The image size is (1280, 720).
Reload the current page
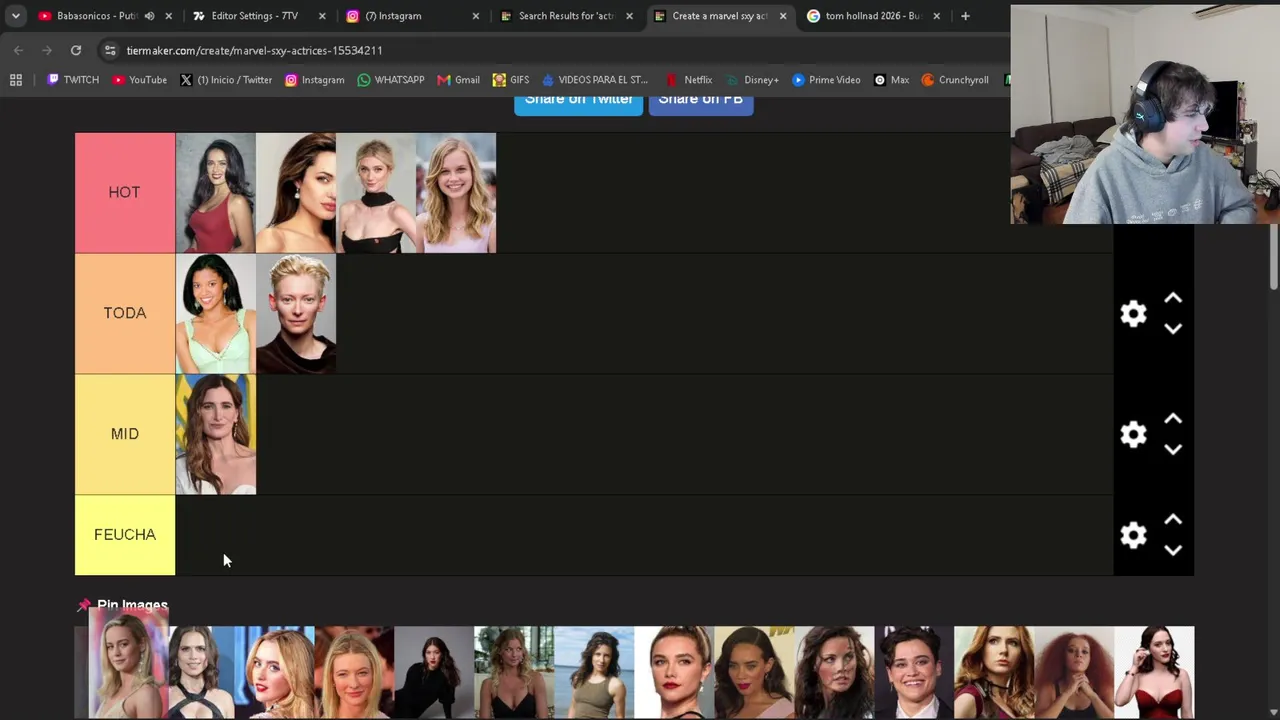tap(76, 50)
